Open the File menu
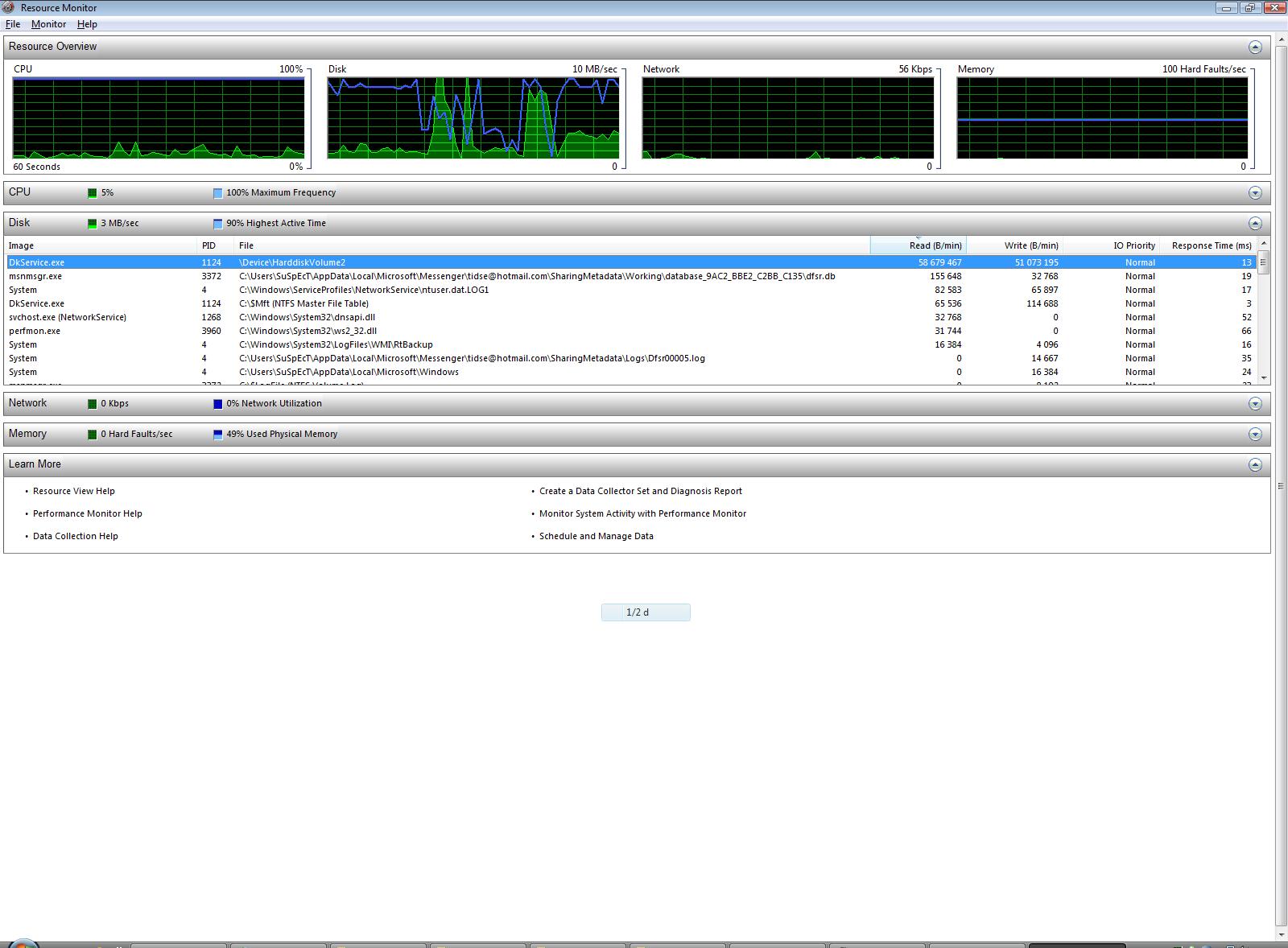Screen dimensions: 1288x948 pyautogui.click(x=13, y=24)
